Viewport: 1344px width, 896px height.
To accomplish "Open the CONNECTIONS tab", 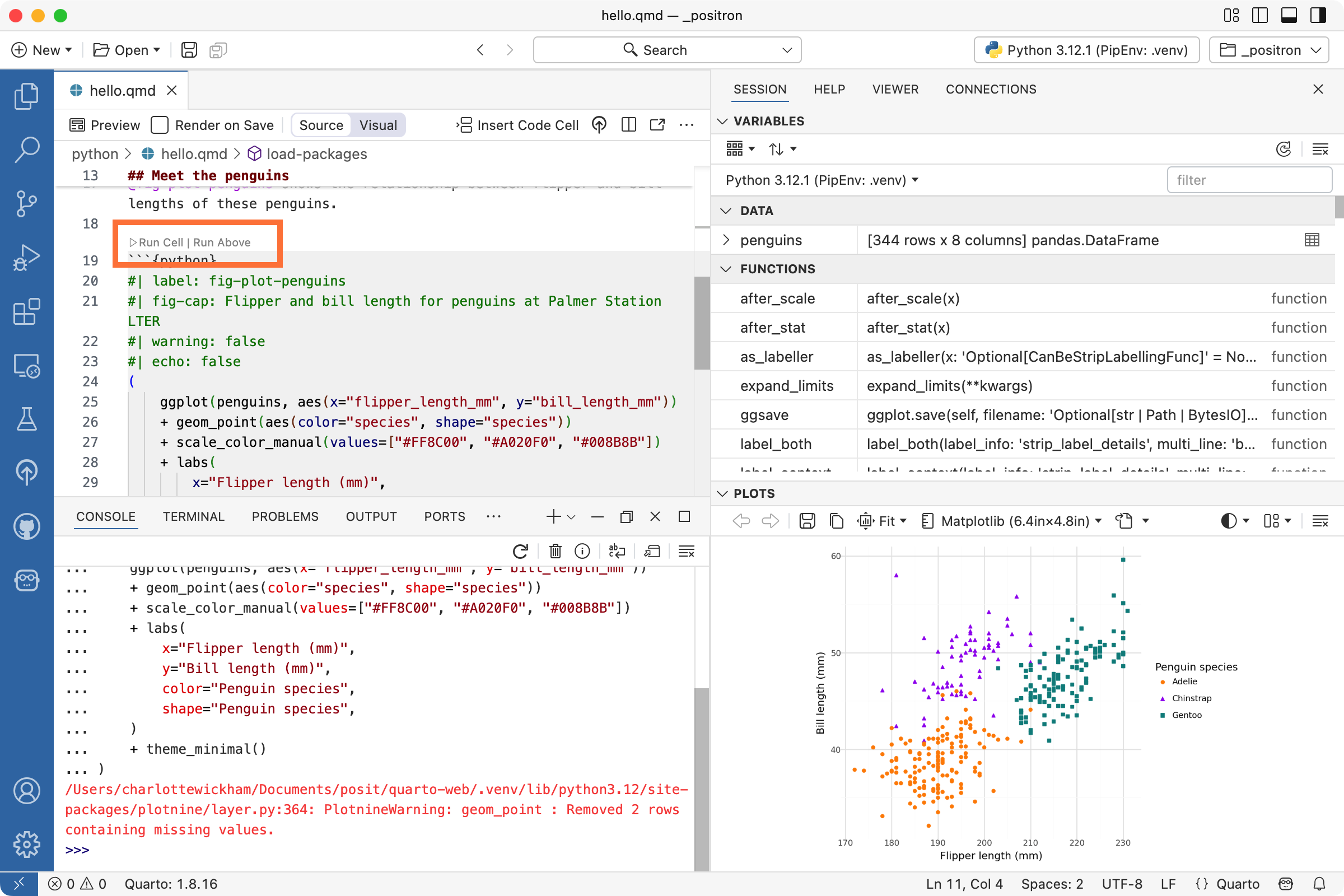I will coord(991,89).
